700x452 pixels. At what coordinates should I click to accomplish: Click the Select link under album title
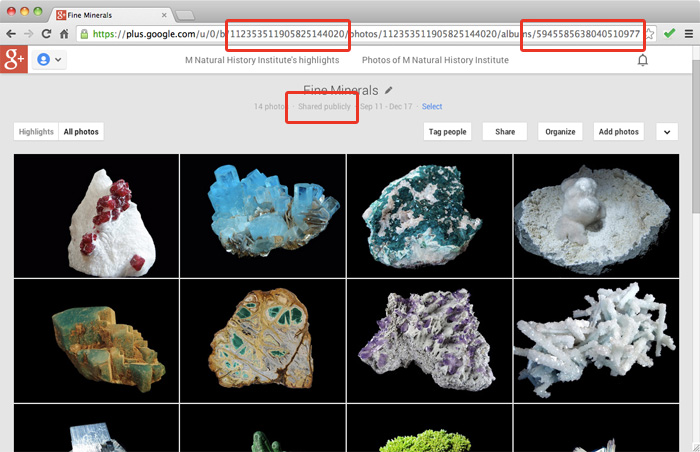(432, 107)
